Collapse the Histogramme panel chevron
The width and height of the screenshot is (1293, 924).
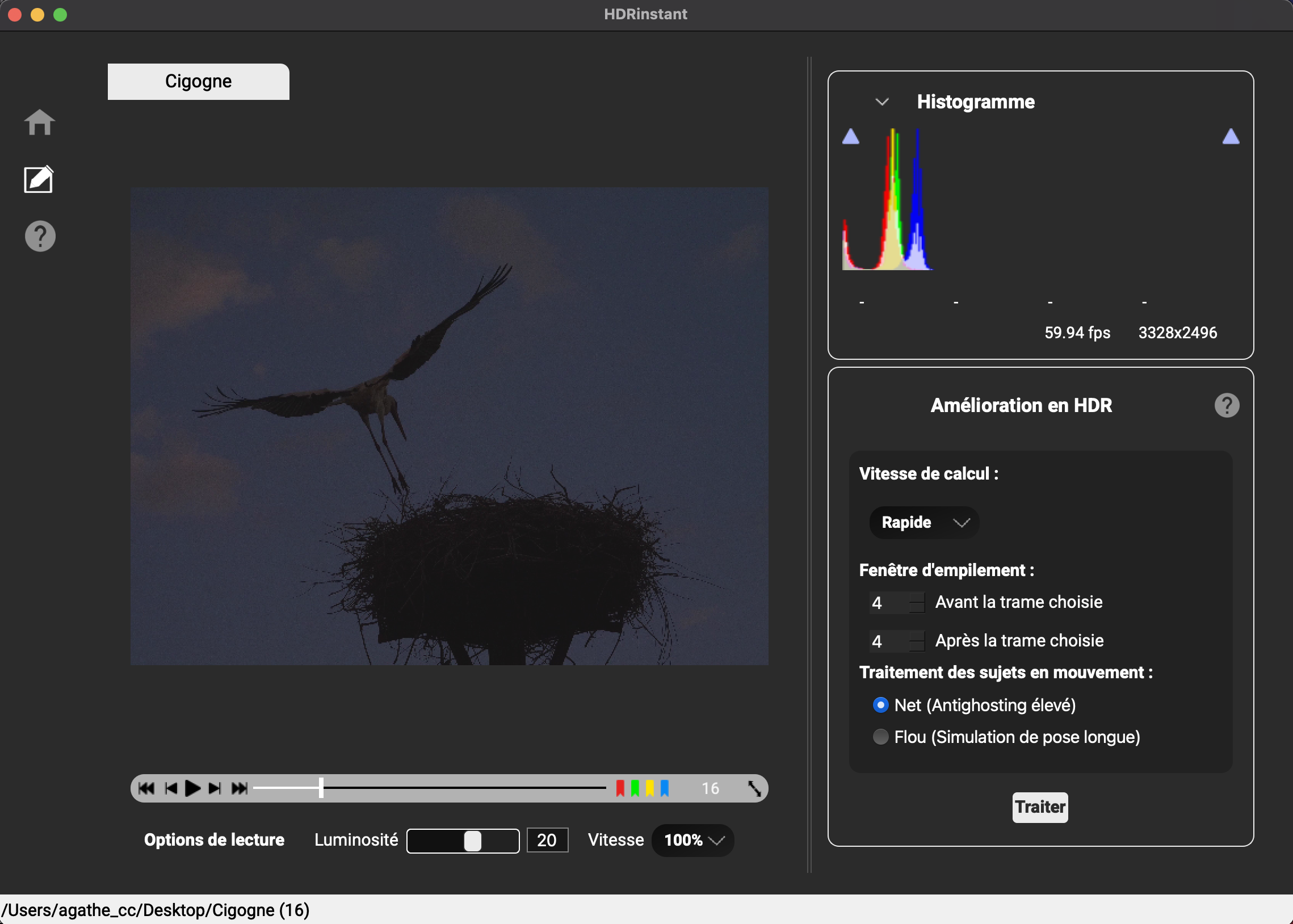point(881,102)
